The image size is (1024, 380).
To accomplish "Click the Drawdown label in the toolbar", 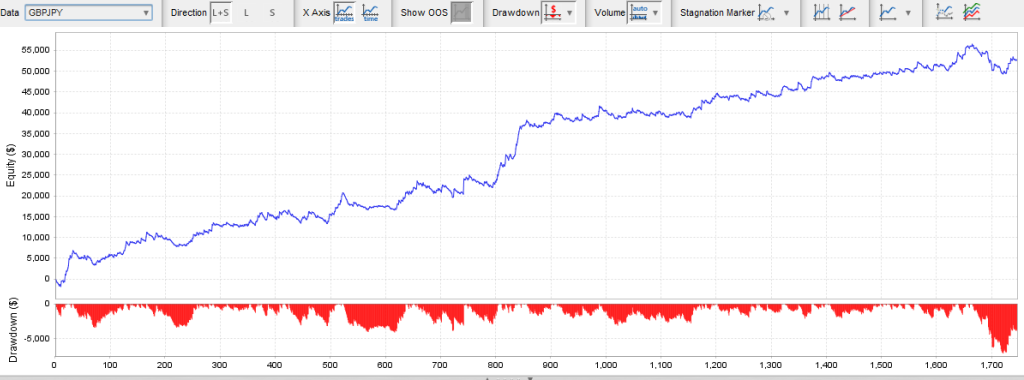I will point(516,12).
